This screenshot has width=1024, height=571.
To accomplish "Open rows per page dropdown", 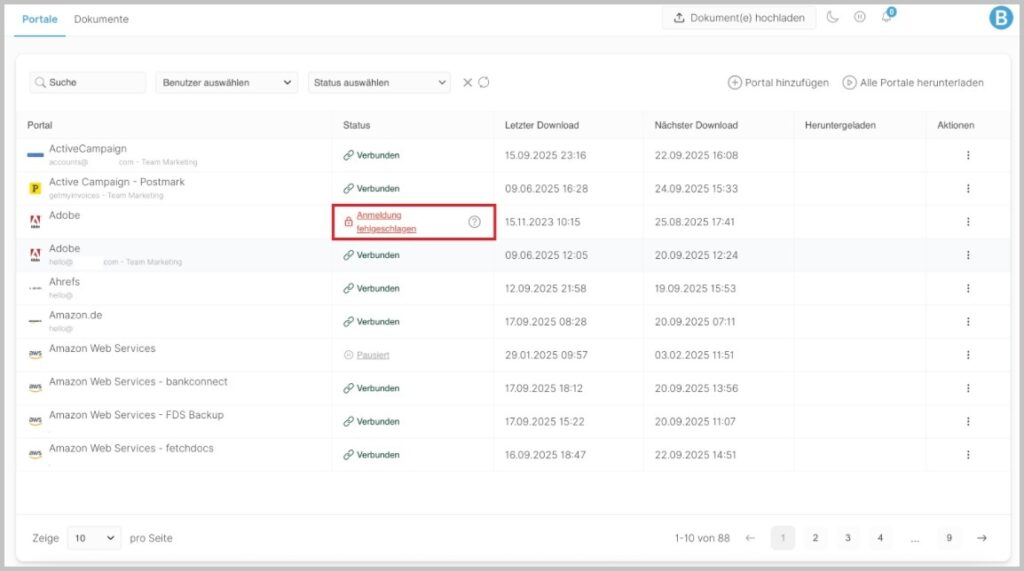I will click(94, 538).
